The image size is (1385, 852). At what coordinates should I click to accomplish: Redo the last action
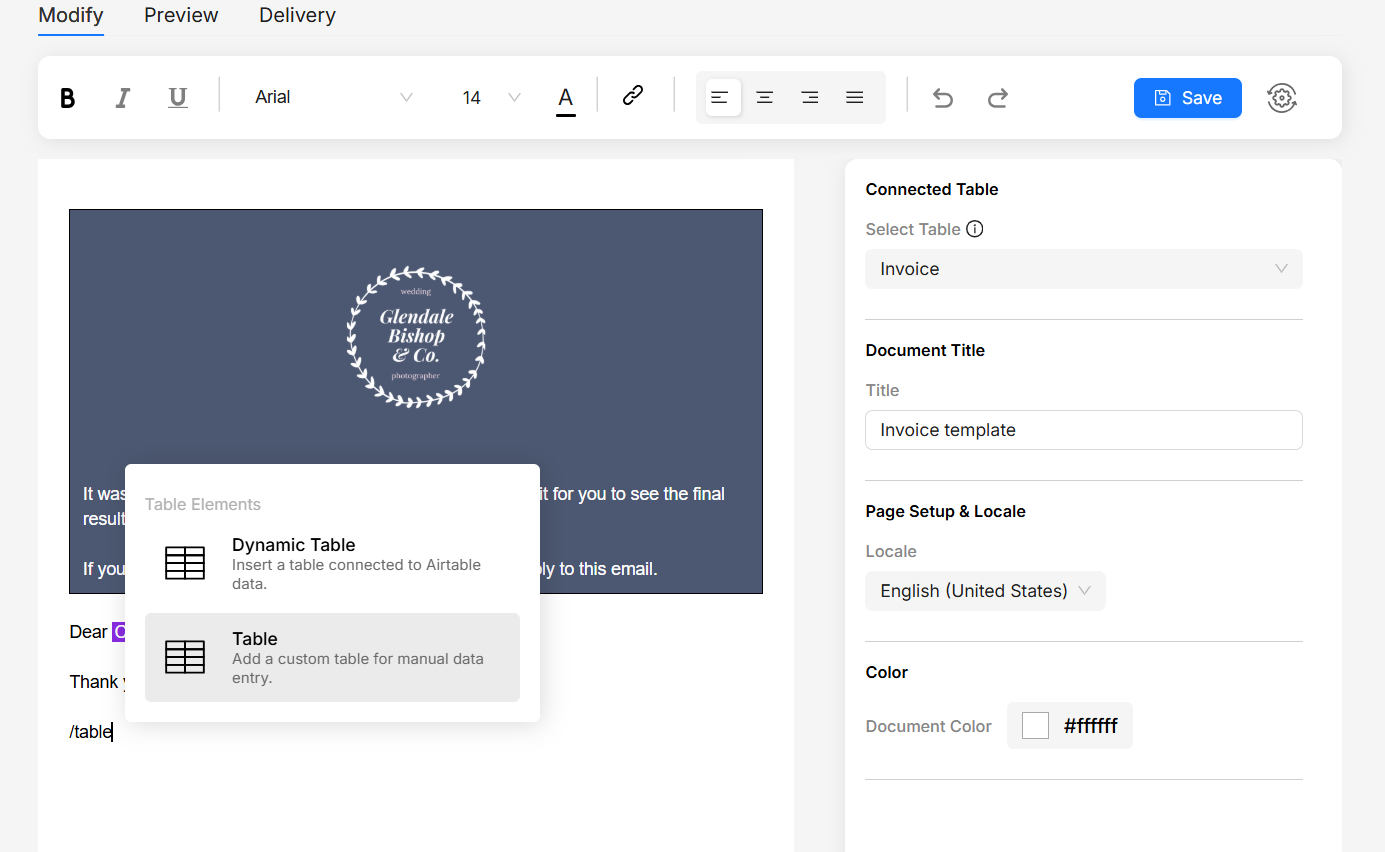(997, 97)
